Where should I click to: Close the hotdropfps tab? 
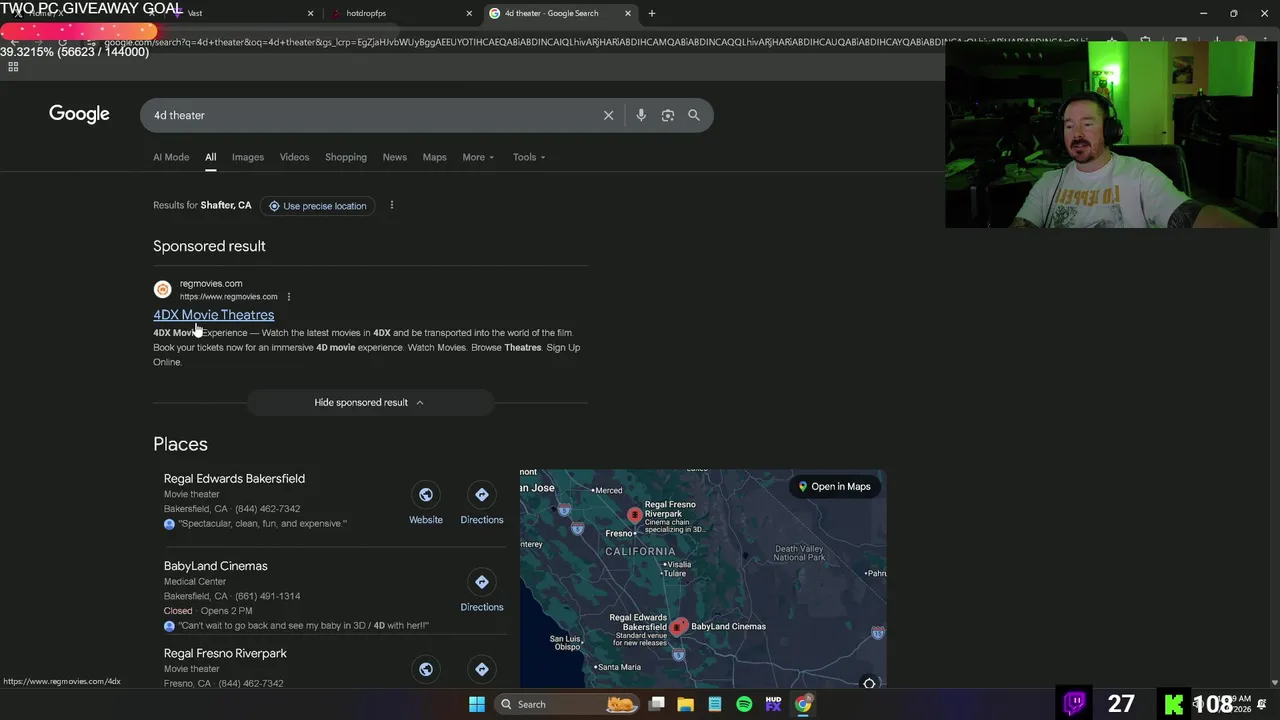469,13
